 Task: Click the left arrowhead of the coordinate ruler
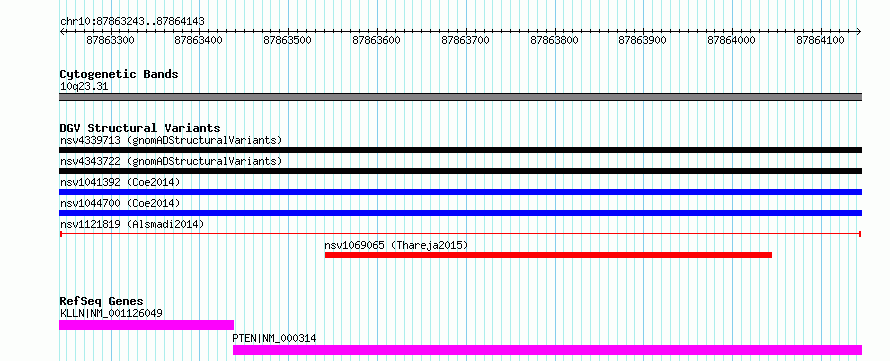coord(62,32)
